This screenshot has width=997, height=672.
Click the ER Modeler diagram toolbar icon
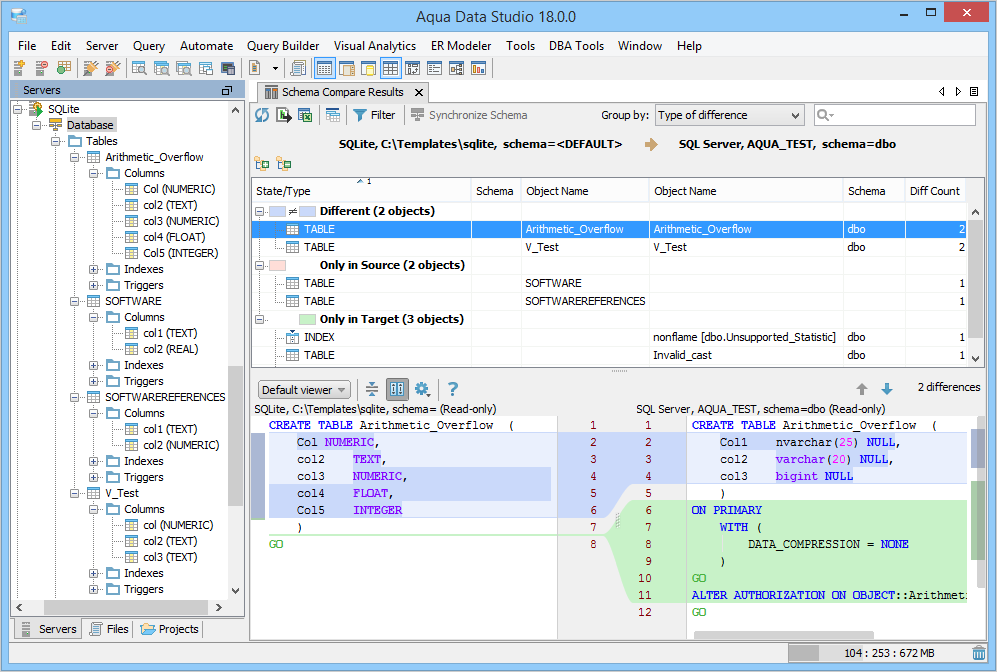pos(457,68)
